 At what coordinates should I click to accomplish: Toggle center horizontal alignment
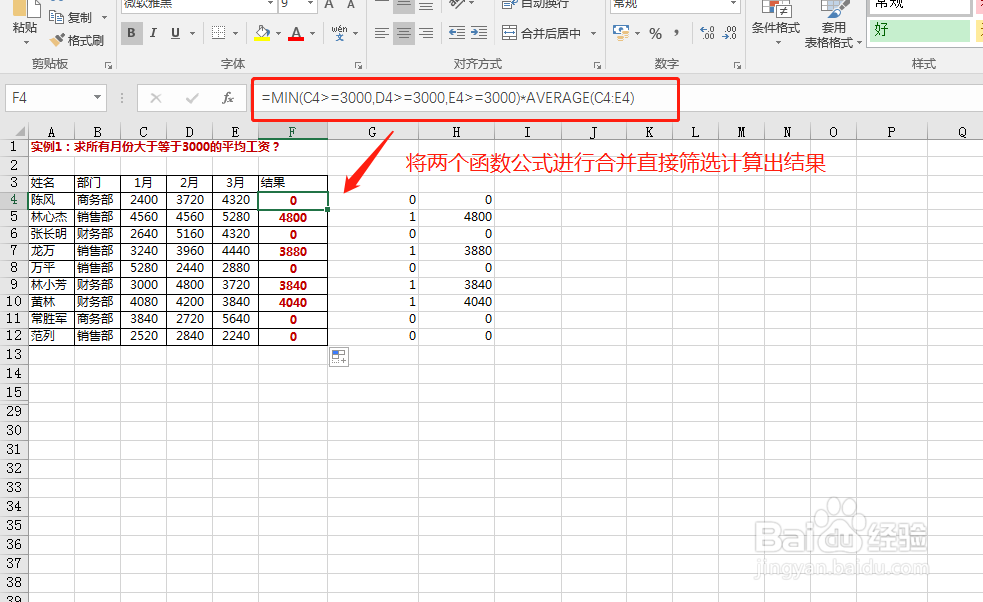[404, 33]
